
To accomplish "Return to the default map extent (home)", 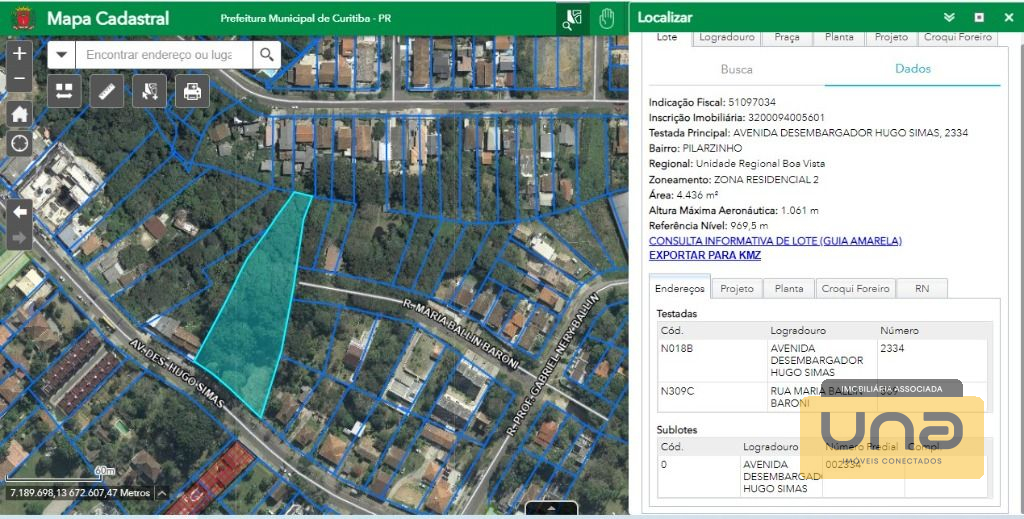I will pyautogui.click(x=20, y=113).
